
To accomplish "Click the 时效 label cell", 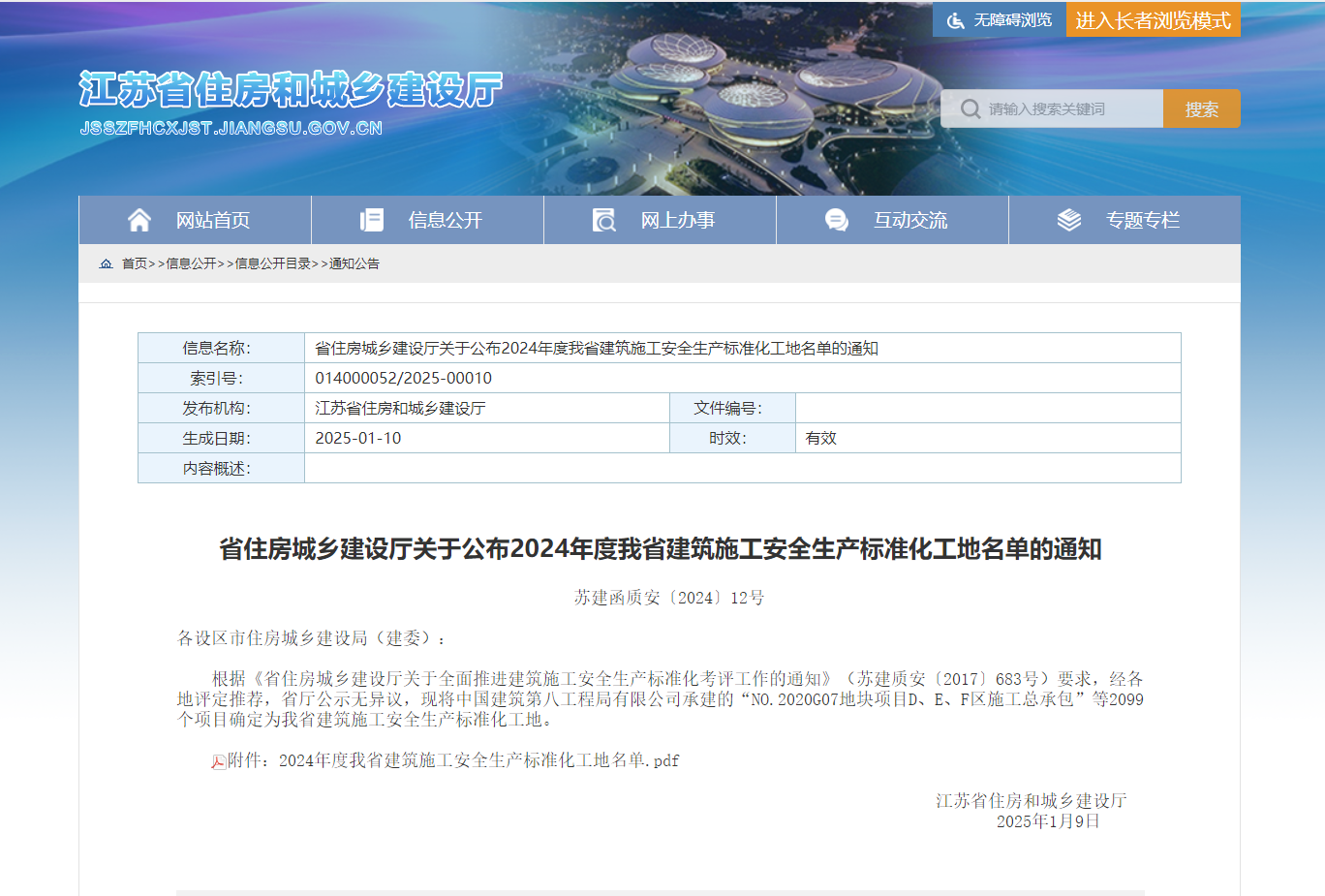I will tap(732, 438).
